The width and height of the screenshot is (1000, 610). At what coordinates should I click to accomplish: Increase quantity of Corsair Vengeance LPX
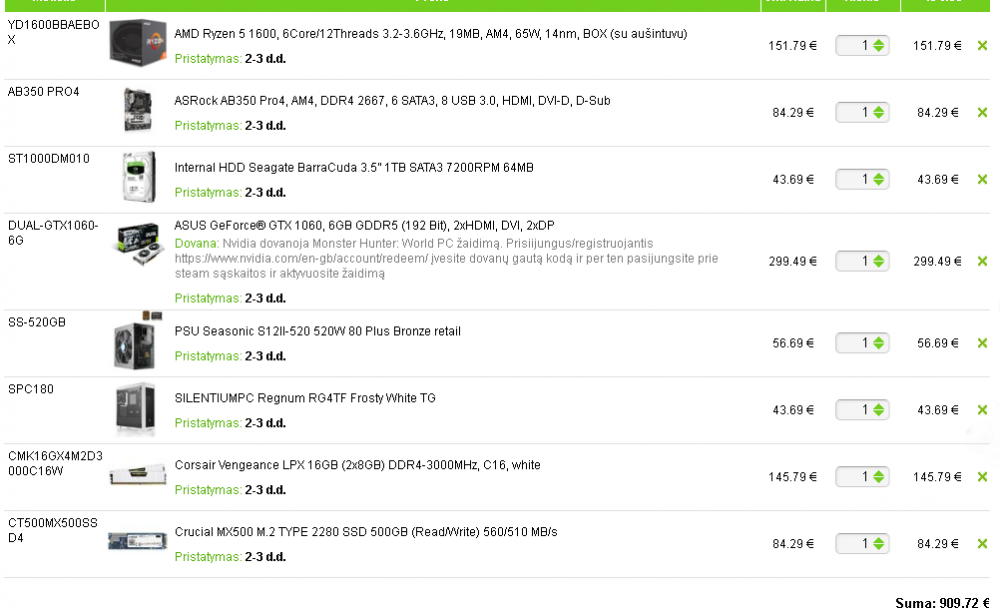[x=879, y=473]
